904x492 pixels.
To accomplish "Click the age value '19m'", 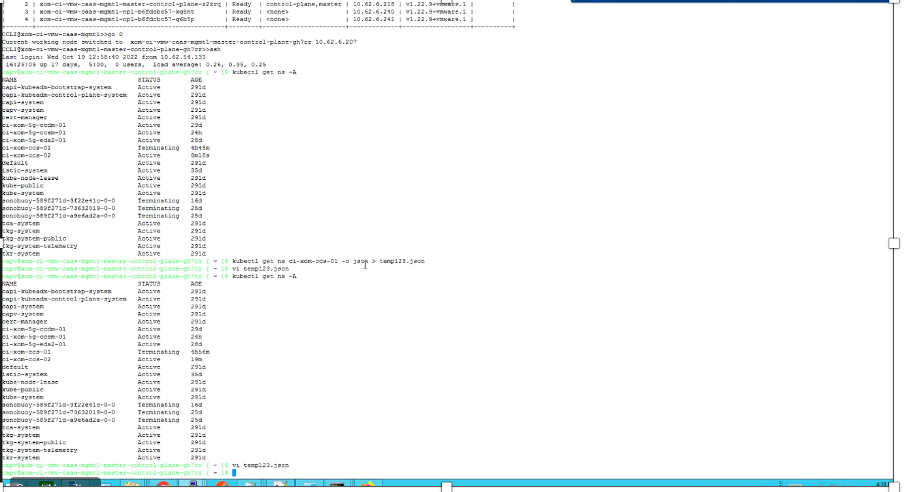I will pos(197,359).
